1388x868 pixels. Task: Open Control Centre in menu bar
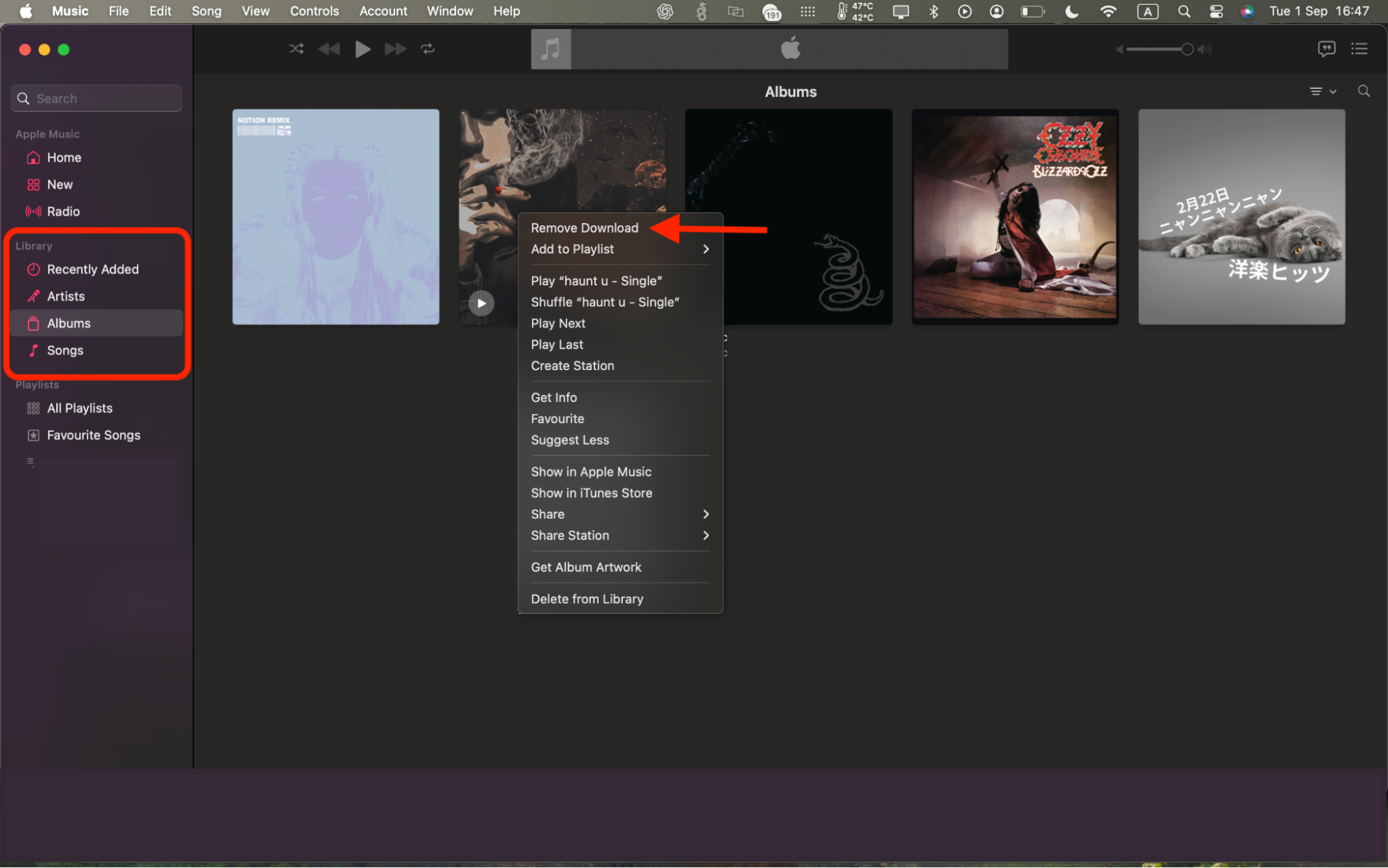[x=1216, y=11]
